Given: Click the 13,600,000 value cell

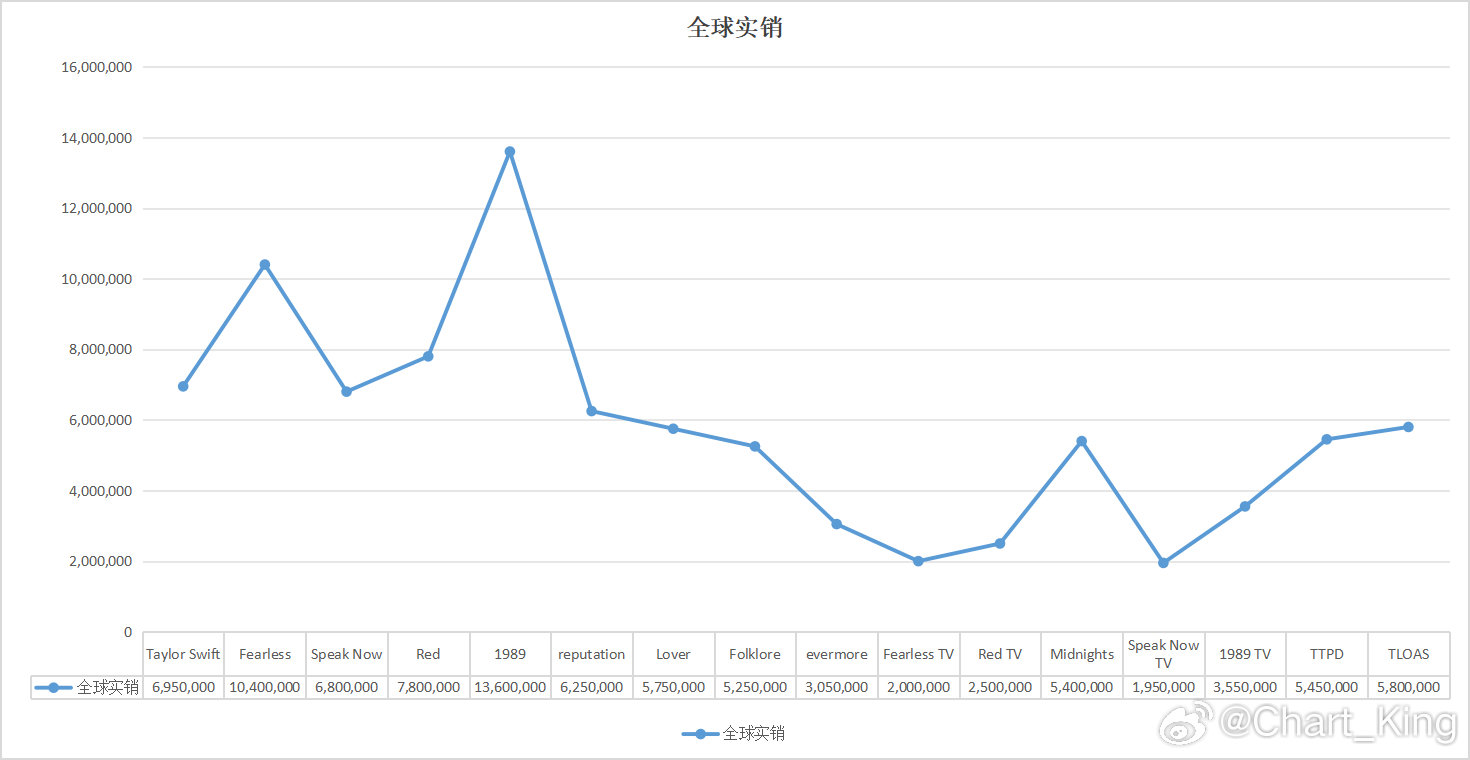Looking at the screenshot, I should click(510, 687).
